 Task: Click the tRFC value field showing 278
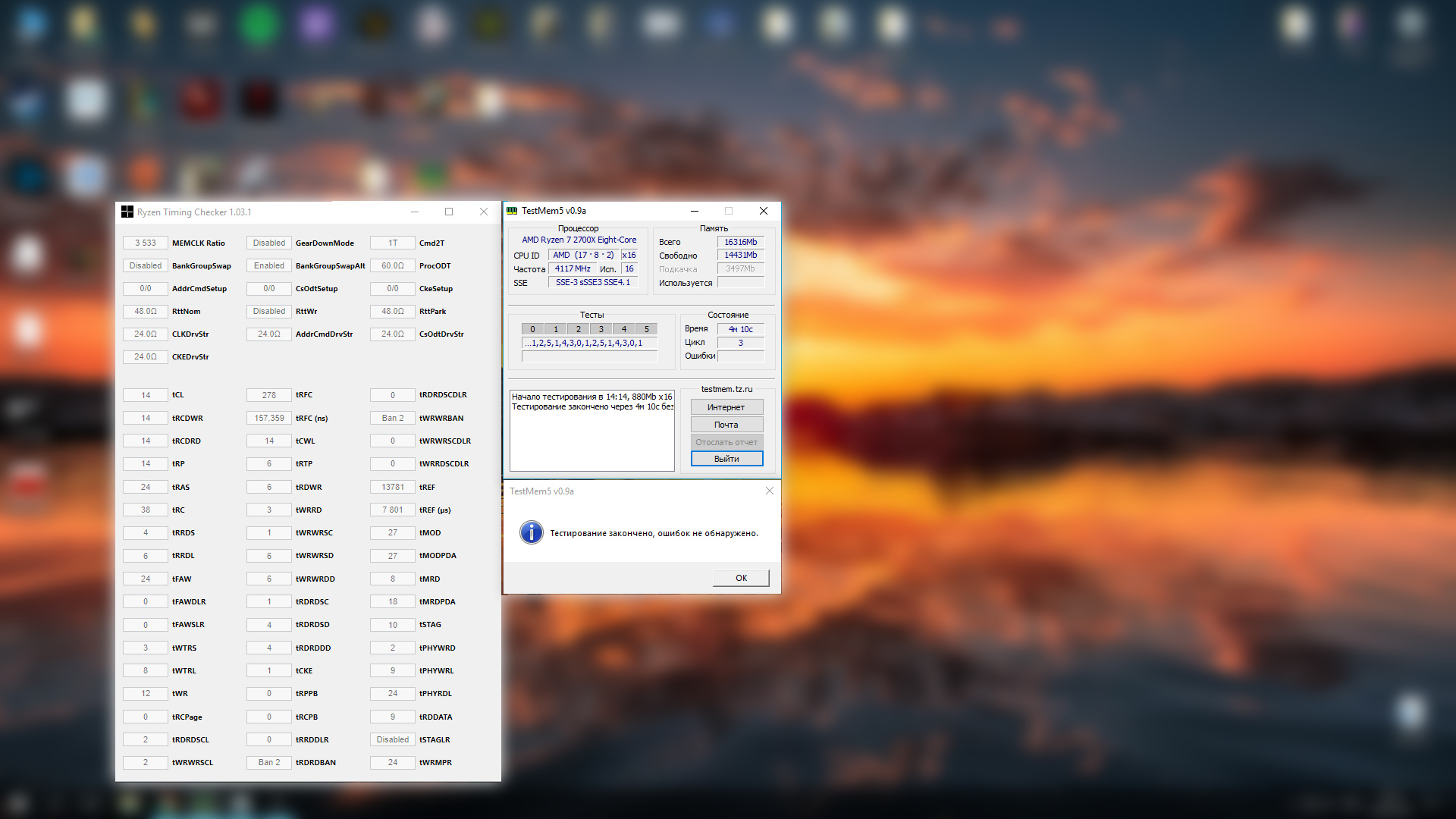tap(269, 395)
